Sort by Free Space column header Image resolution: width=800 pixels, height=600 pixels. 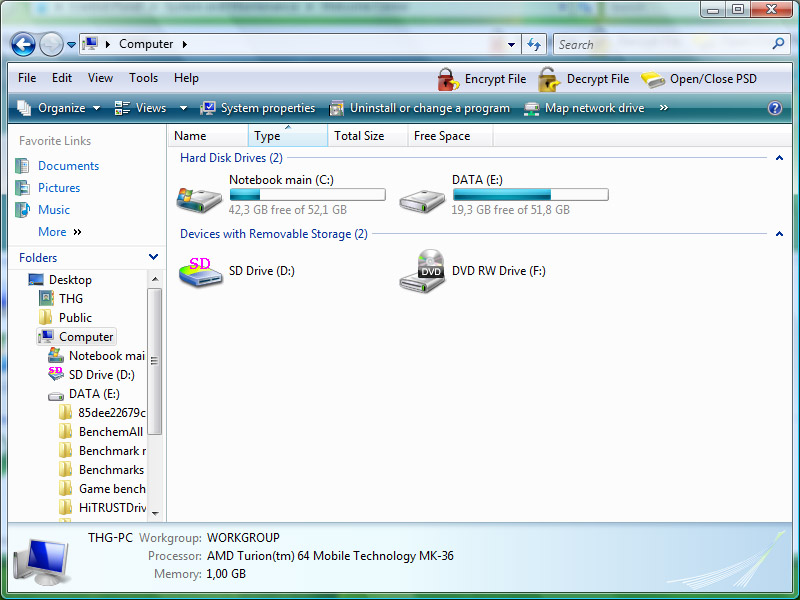pyautogui.click(x=450, y=136)
